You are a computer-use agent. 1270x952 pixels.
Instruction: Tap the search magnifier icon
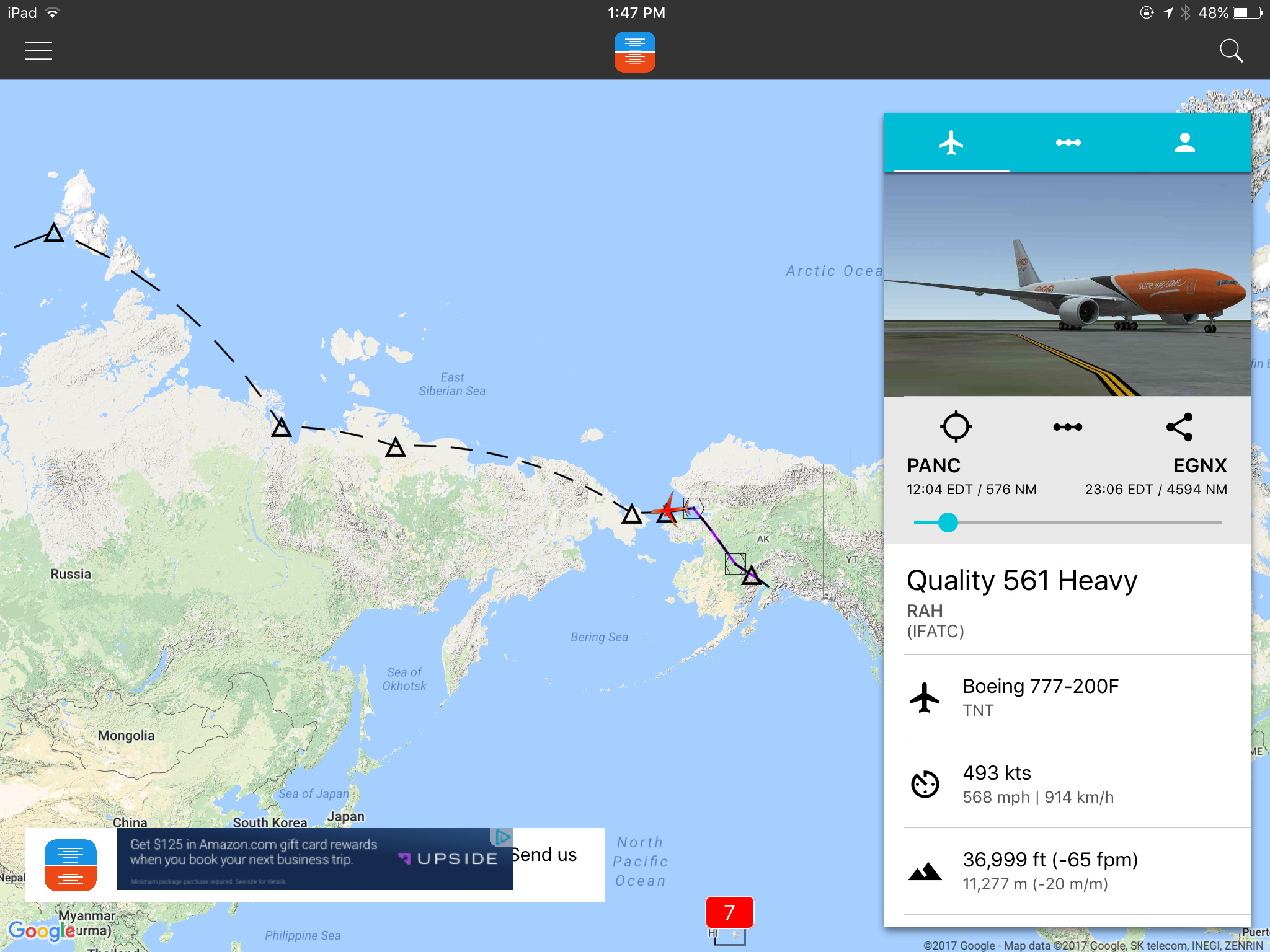(1230, 51)
